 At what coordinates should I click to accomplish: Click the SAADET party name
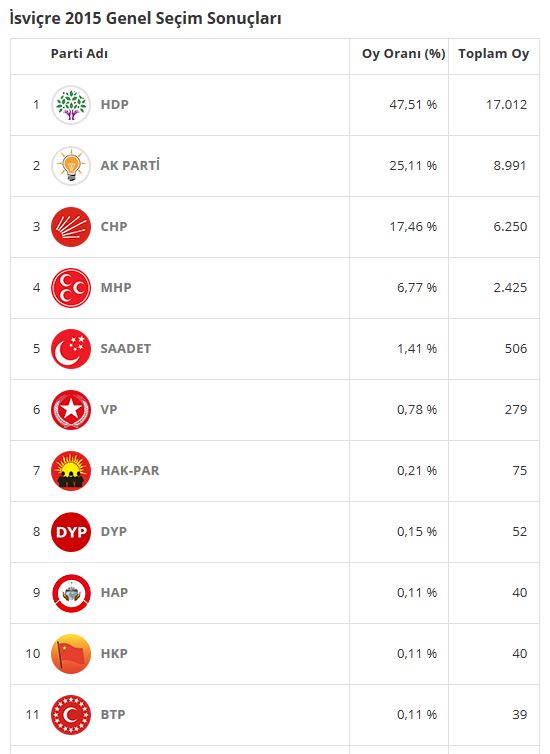[125, 349]
